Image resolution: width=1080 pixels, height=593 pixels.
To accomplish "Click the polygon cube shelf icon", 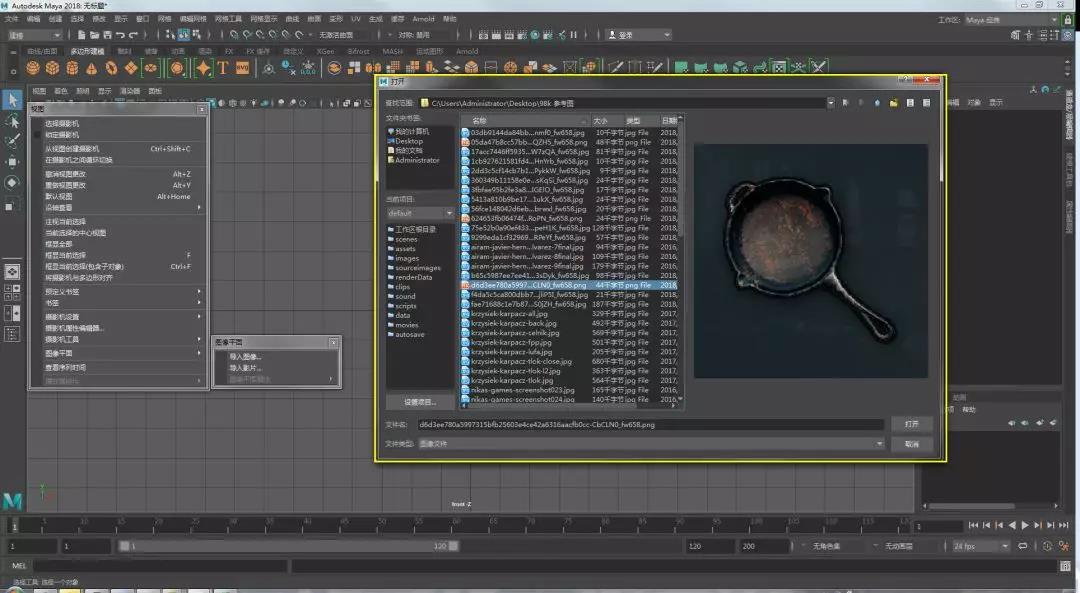I will pos(52,68).
